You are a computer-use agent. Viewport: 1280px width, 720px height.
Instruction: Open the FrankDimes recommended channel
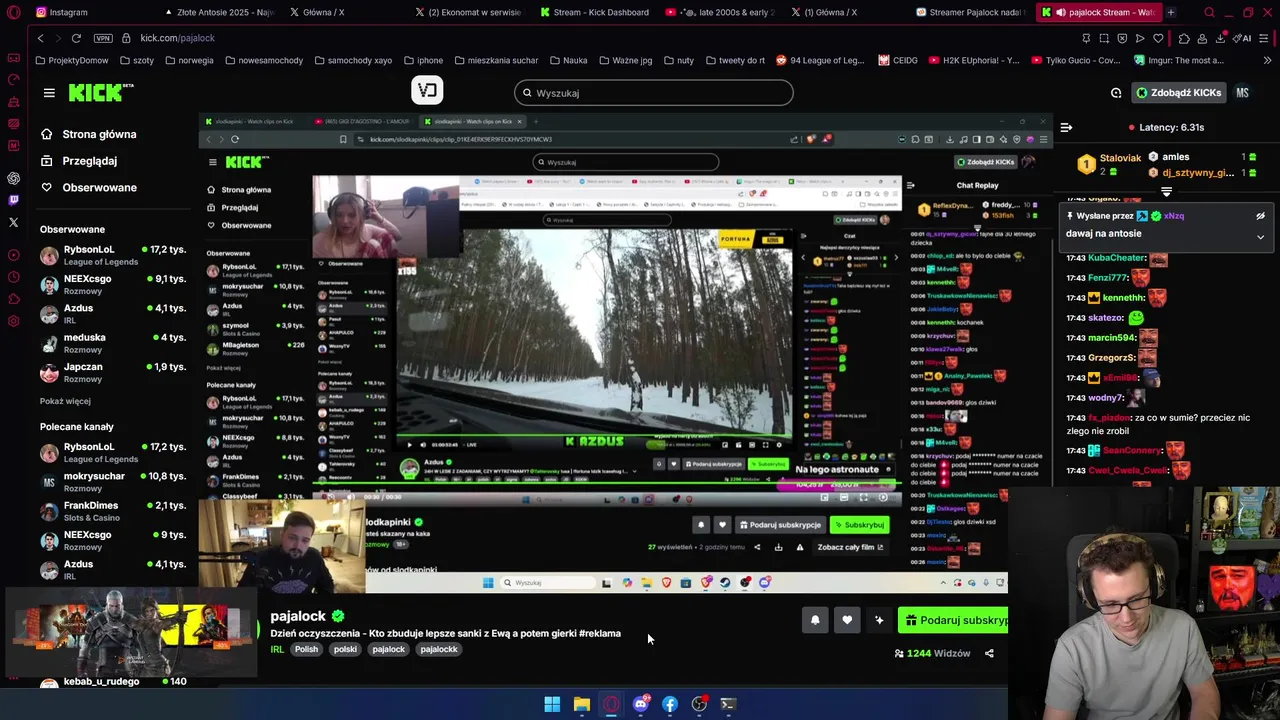(113, 511)
